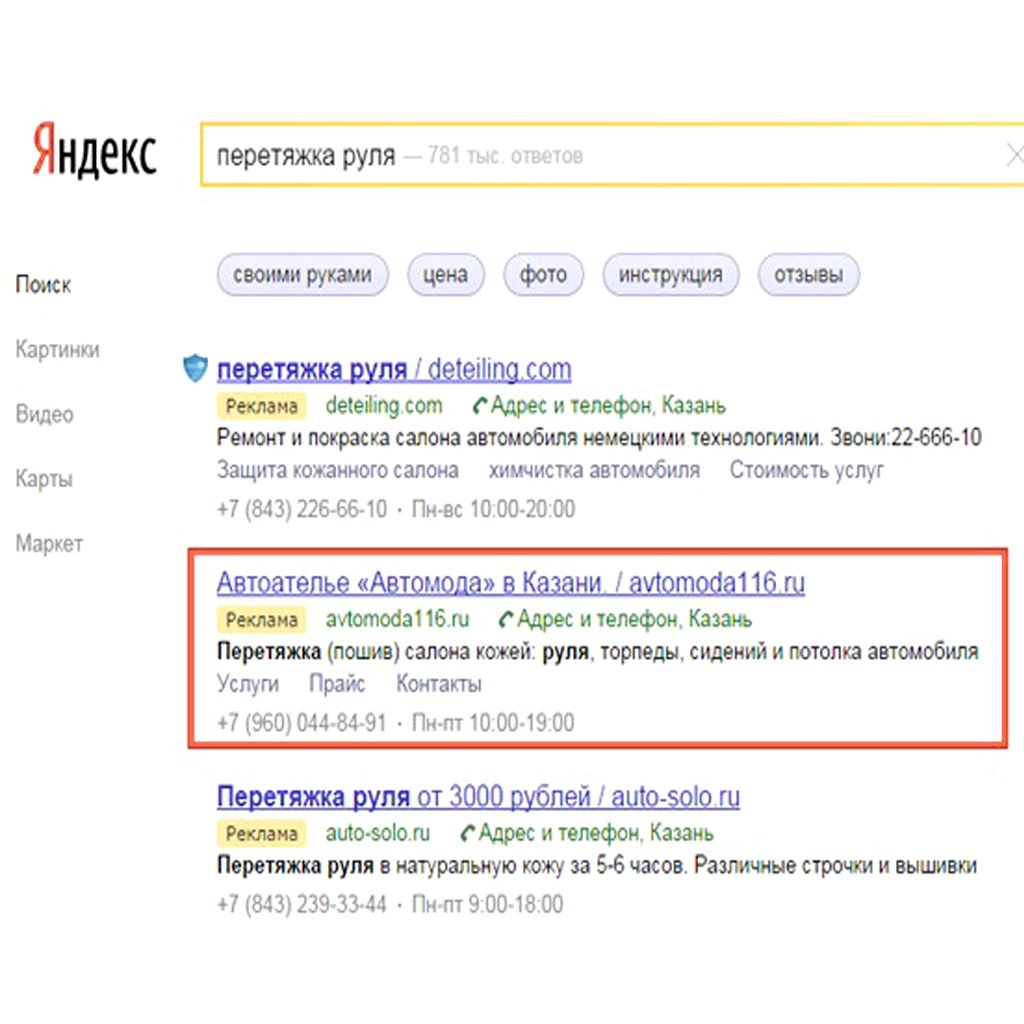1024x1024 pixels.
Task: Select the 'своими руками' suggestion chip
Action: pos(302,275)
